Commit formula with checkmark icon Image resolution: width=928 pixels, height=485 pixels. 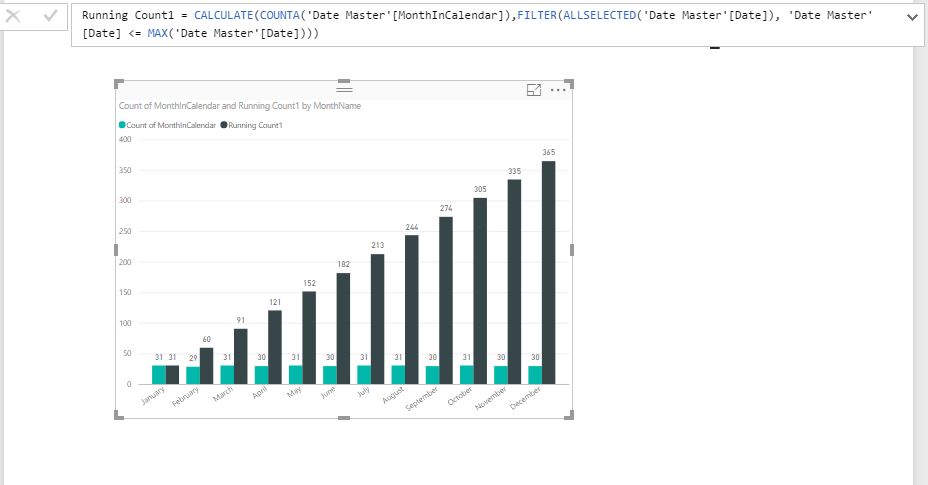click(50, 15)
